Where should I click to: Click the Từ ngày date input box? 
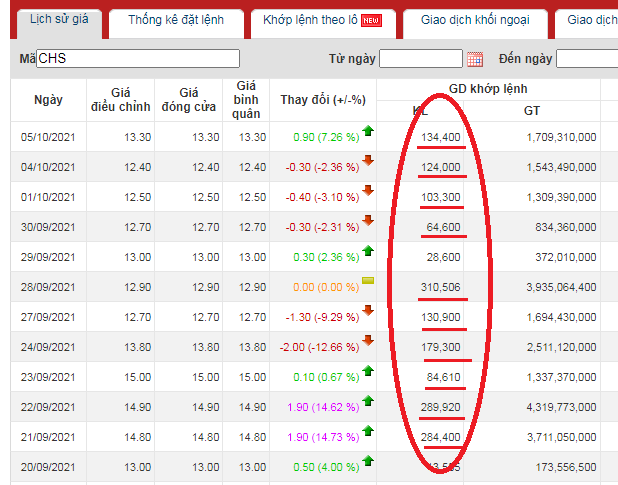(x=420, y=59)
